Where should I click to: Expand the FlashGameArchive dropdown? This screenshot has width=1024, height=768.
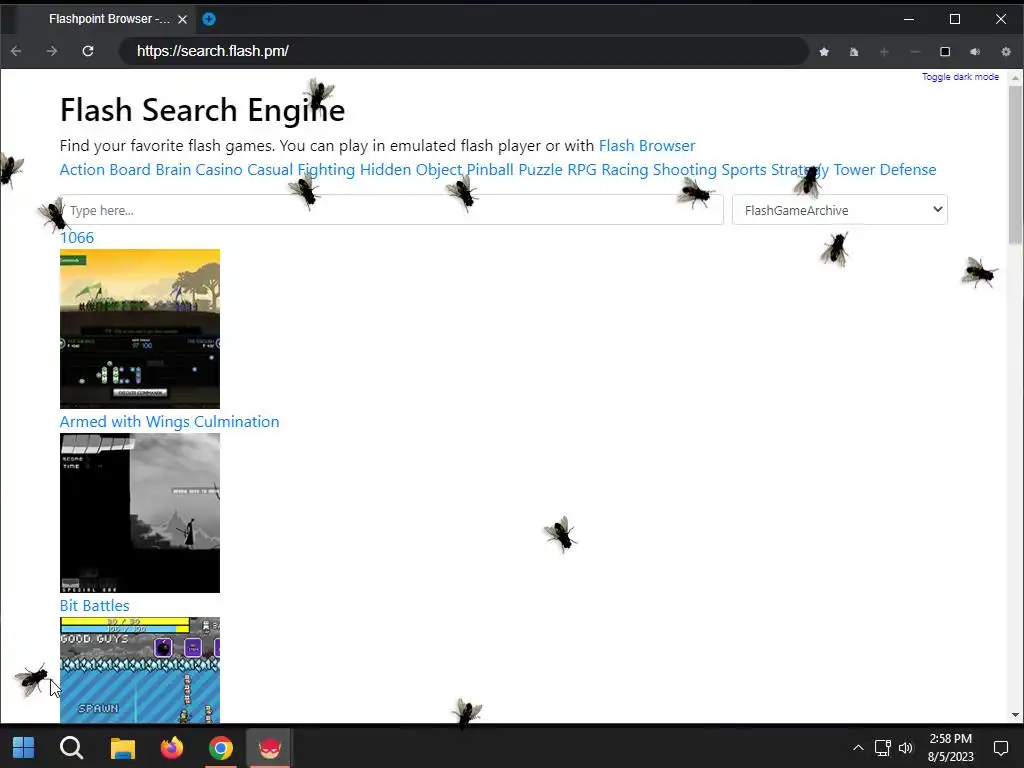[x=840, y=210]
